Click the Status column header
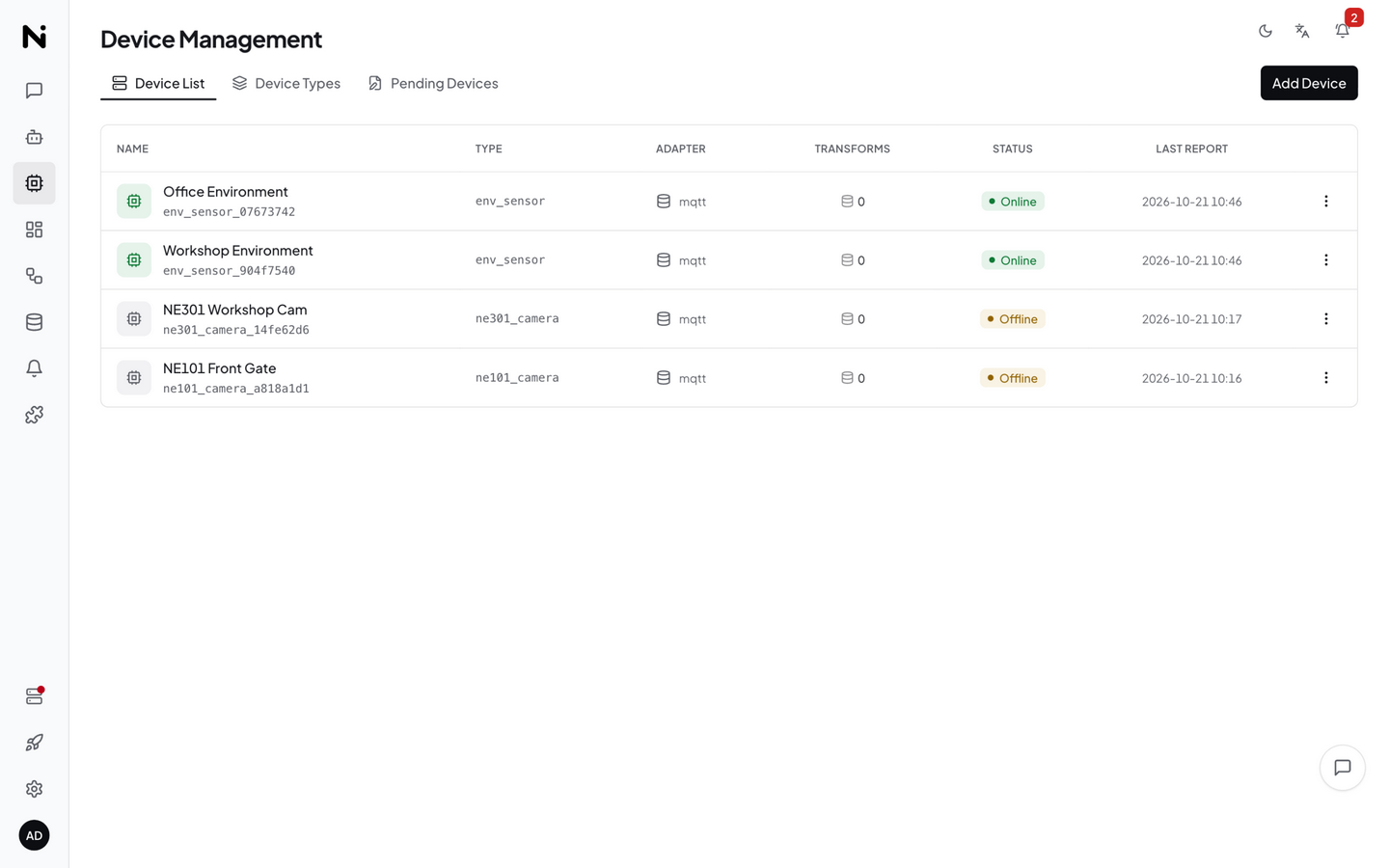This screenshot has height=868, width=1389. (x=1013, y=149)
